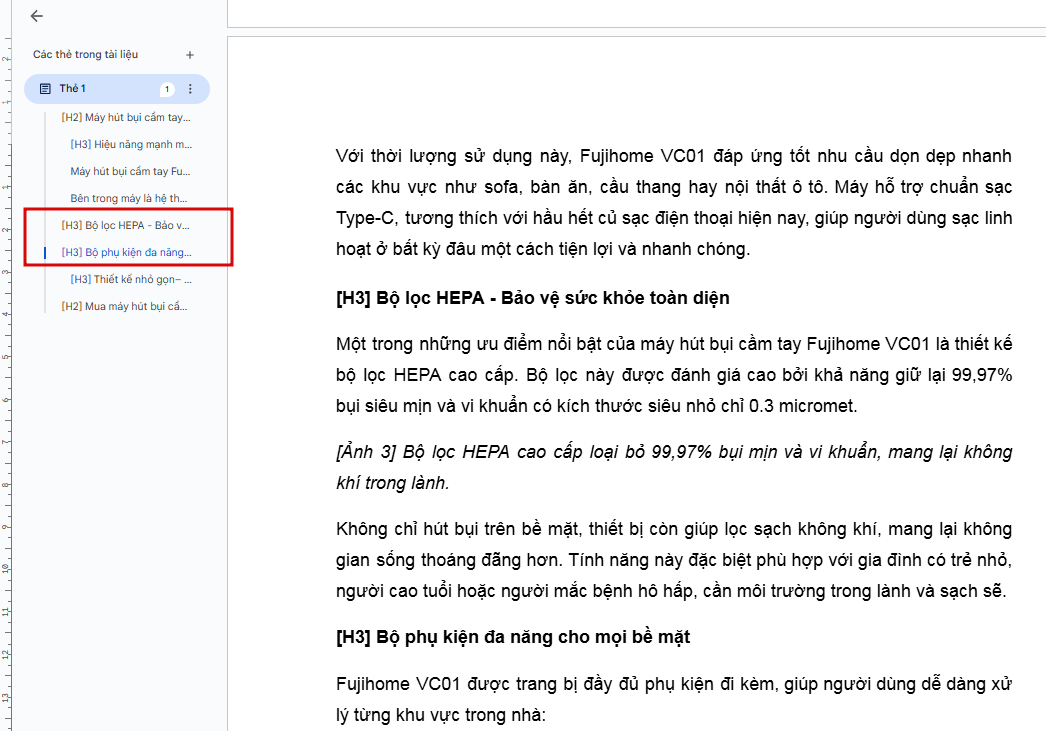This screenshot has height=731, width=1046.
Task: Open outline item Máy hút bụi cầm tay Fu...
Action: click(130, 171)
